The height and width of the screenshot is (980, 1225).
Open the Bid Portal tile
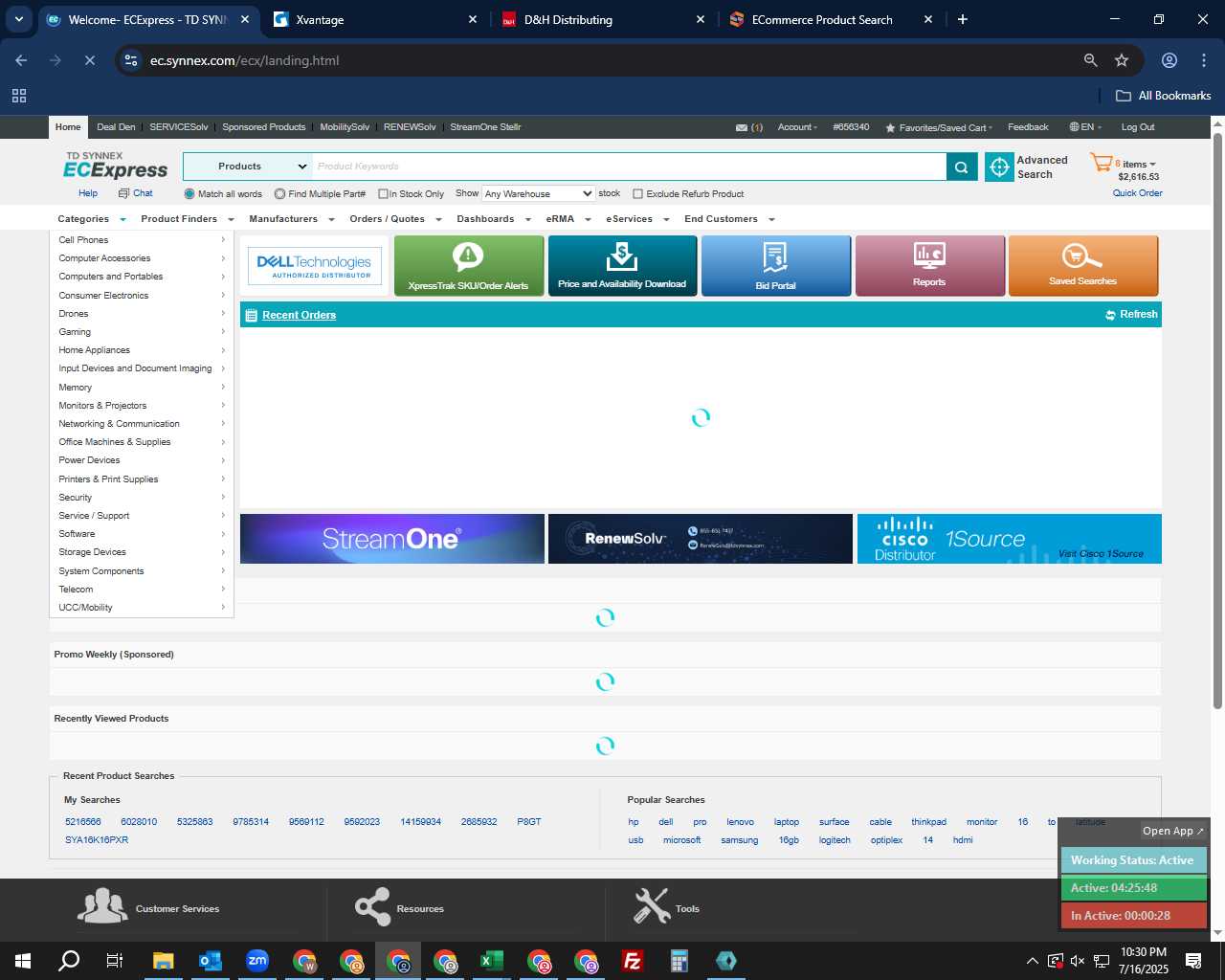coord(776,265)
